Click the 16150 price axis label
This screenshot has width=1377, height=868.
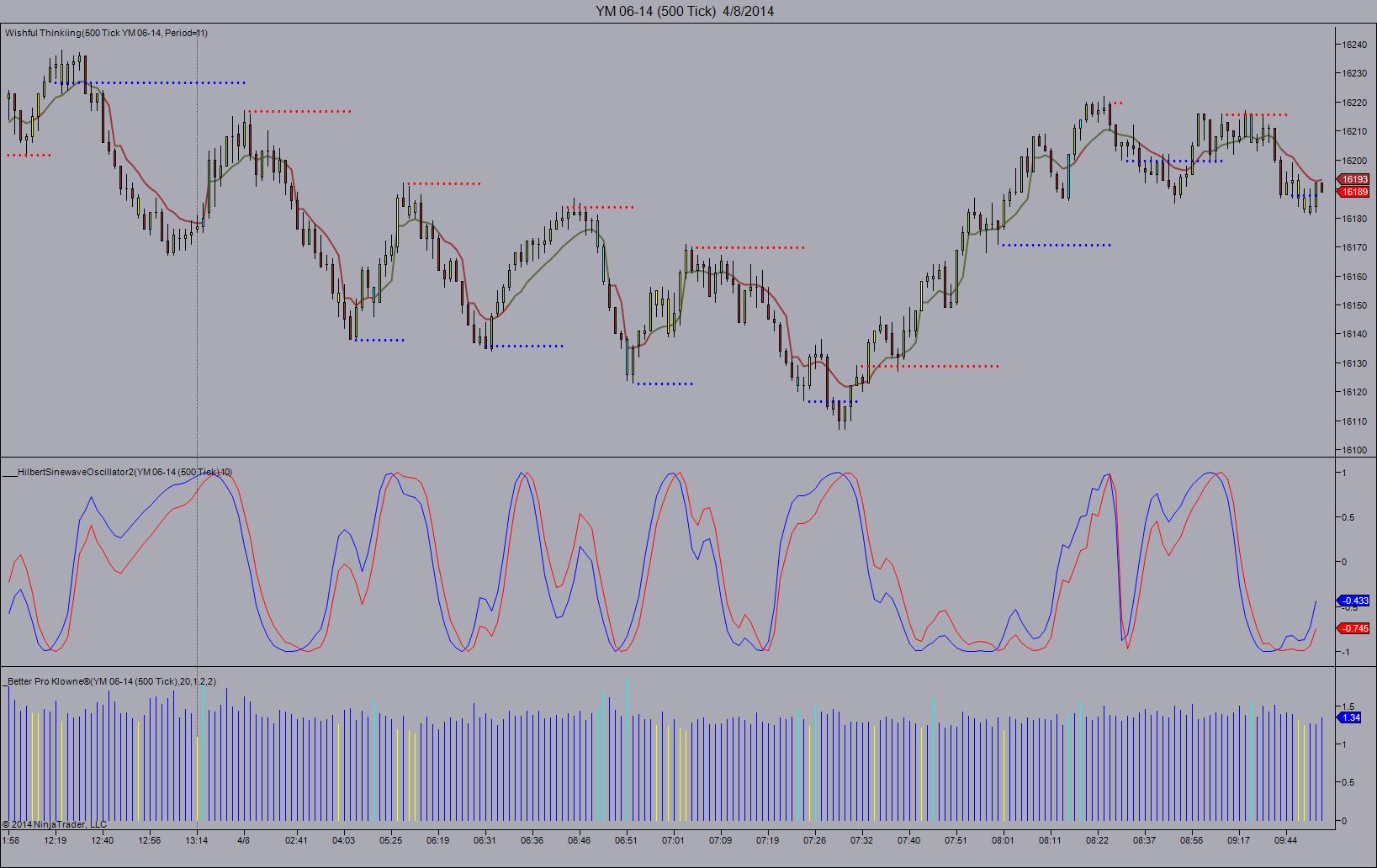[x=1354, y=305]
